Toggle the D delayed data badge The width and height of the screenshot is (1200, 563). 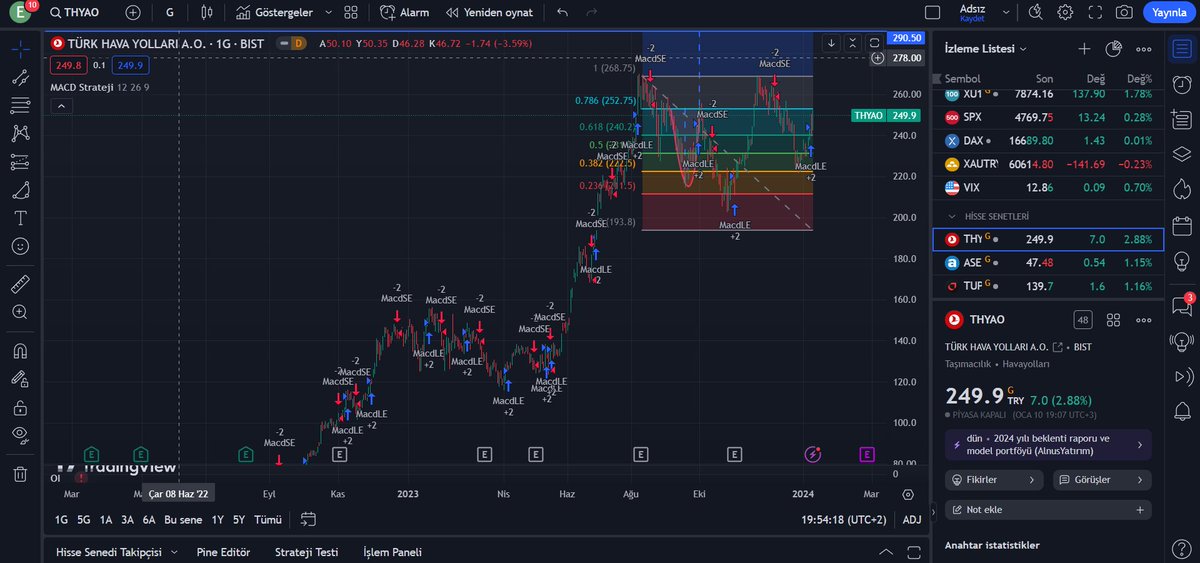point(297,44)
